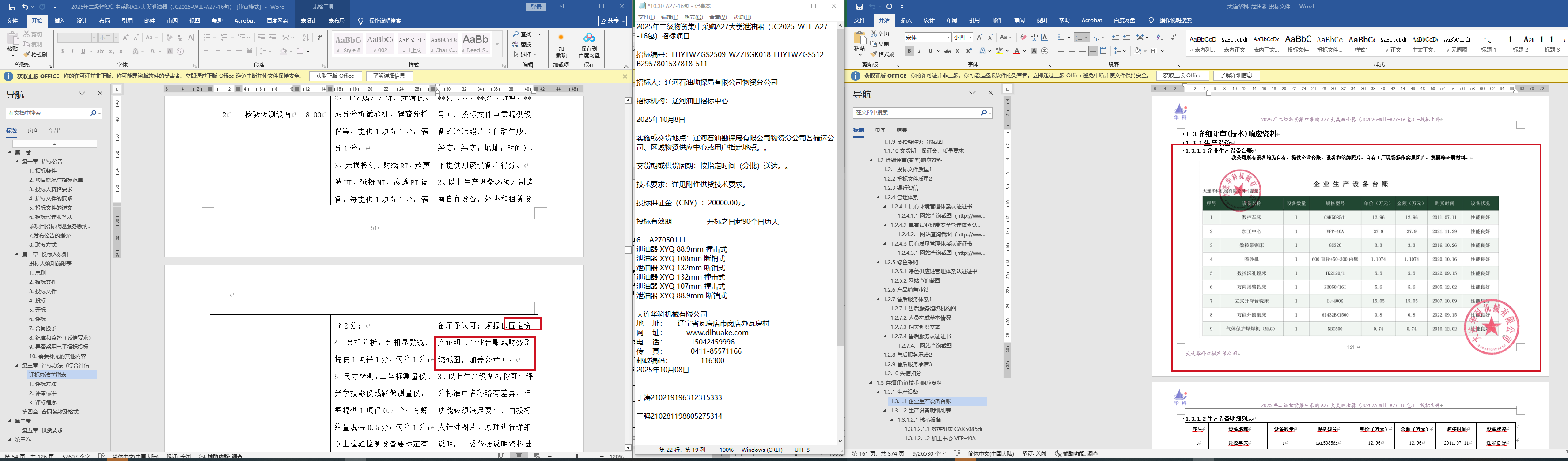Image resolution: width=1568 pixels, height=461 pixels.
Task: Click the redo icon in right Word title bar
Action: (889, 7)
